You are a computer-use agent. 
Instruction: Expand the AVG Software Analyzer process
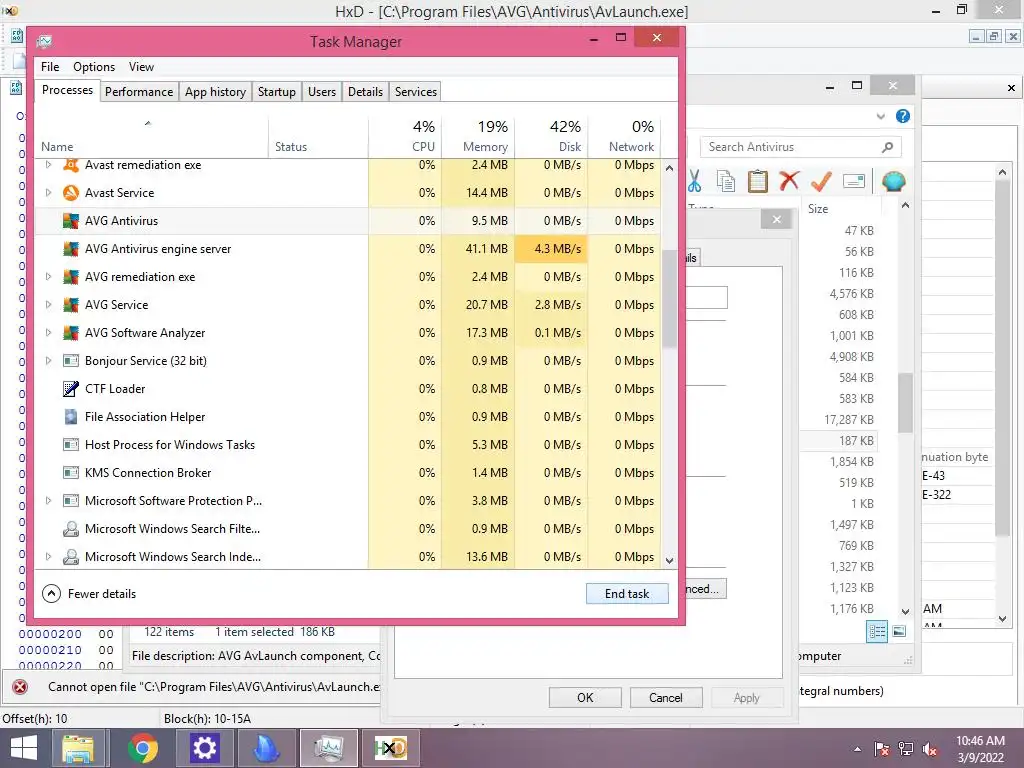point(48,333)
